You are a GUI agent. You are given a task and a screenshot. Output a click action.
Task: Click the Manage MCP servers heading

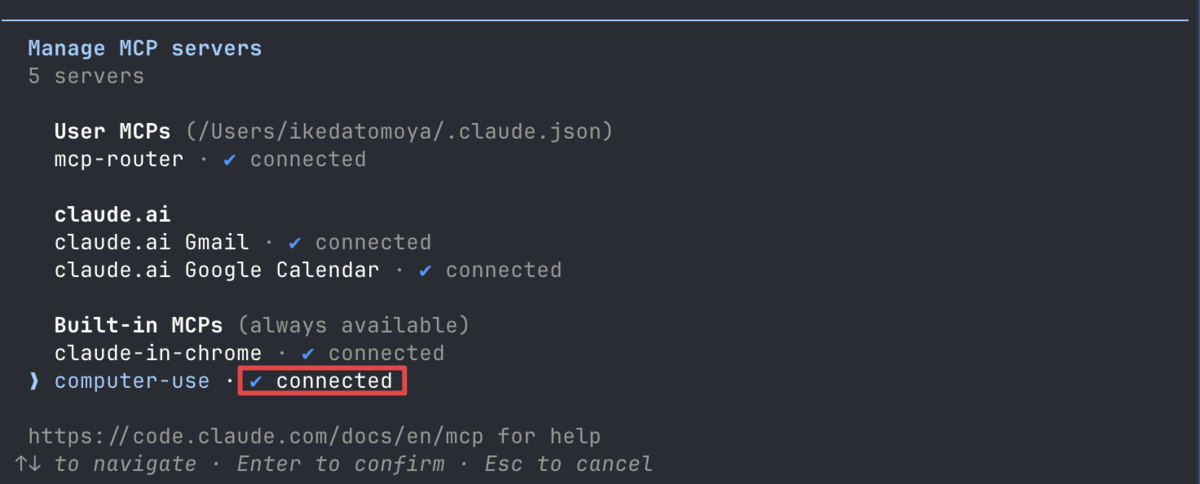click(145, 48)
